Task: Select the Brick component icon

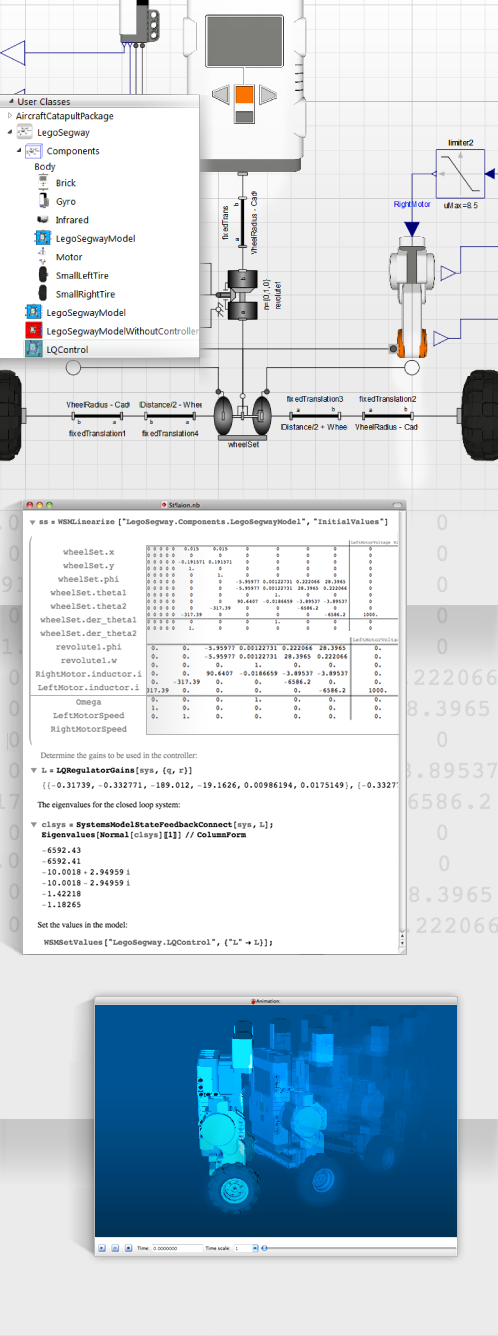Action: [44, 183]
